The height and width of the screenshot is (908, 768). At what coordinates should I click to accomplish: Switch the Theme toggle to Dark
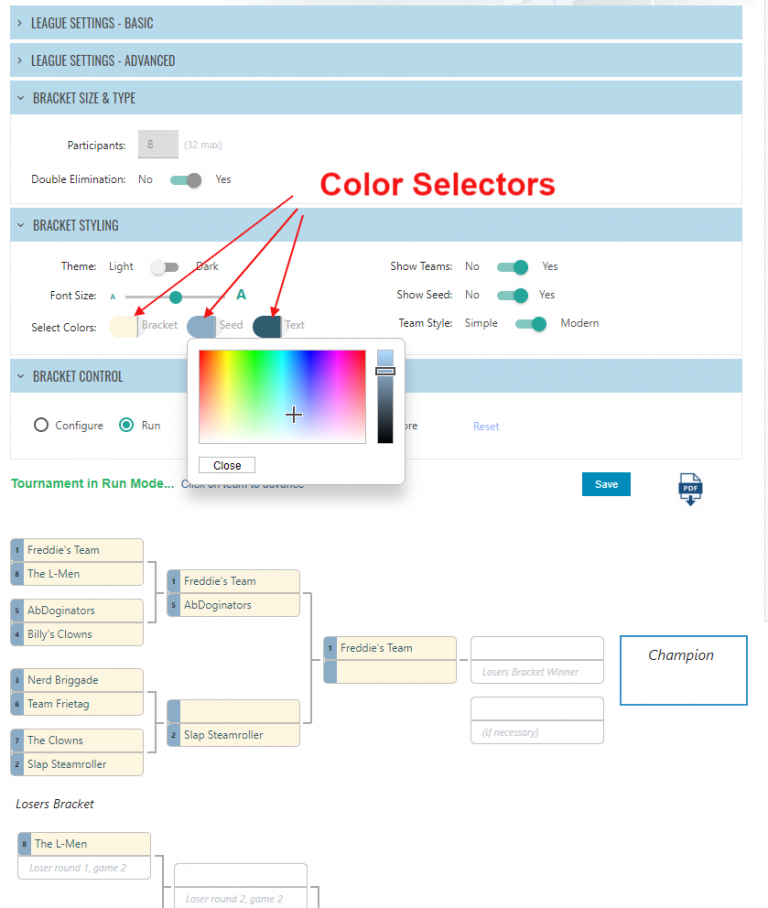(164, 267)
